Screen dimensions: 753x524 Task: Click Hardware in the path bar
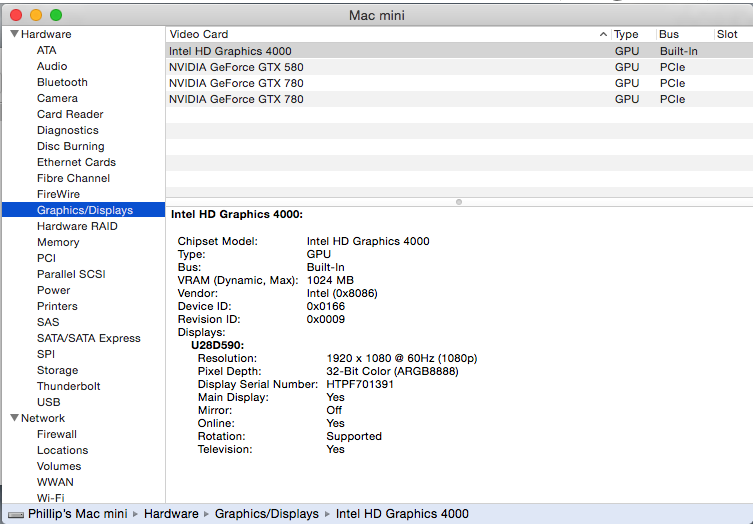(x=171, y=514)
